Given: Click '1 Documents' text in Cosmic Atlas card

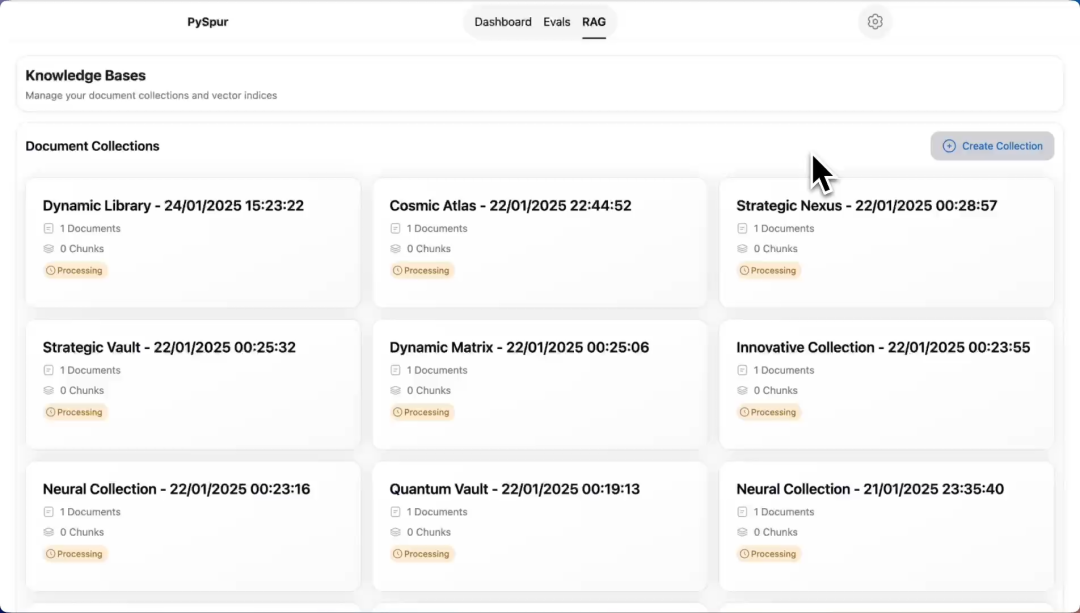Looking at the screenshot, I should click(437, 228).
